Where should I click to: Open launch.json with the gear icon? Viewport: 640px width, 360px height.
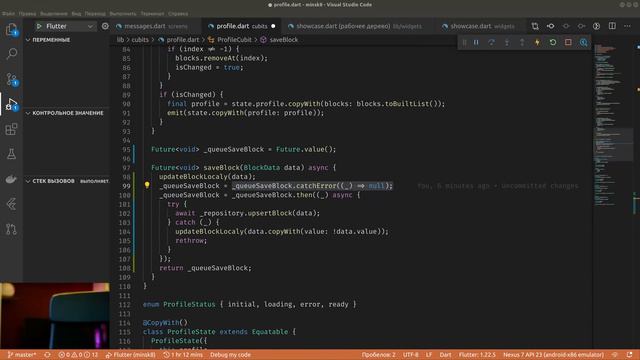(105, 26)
